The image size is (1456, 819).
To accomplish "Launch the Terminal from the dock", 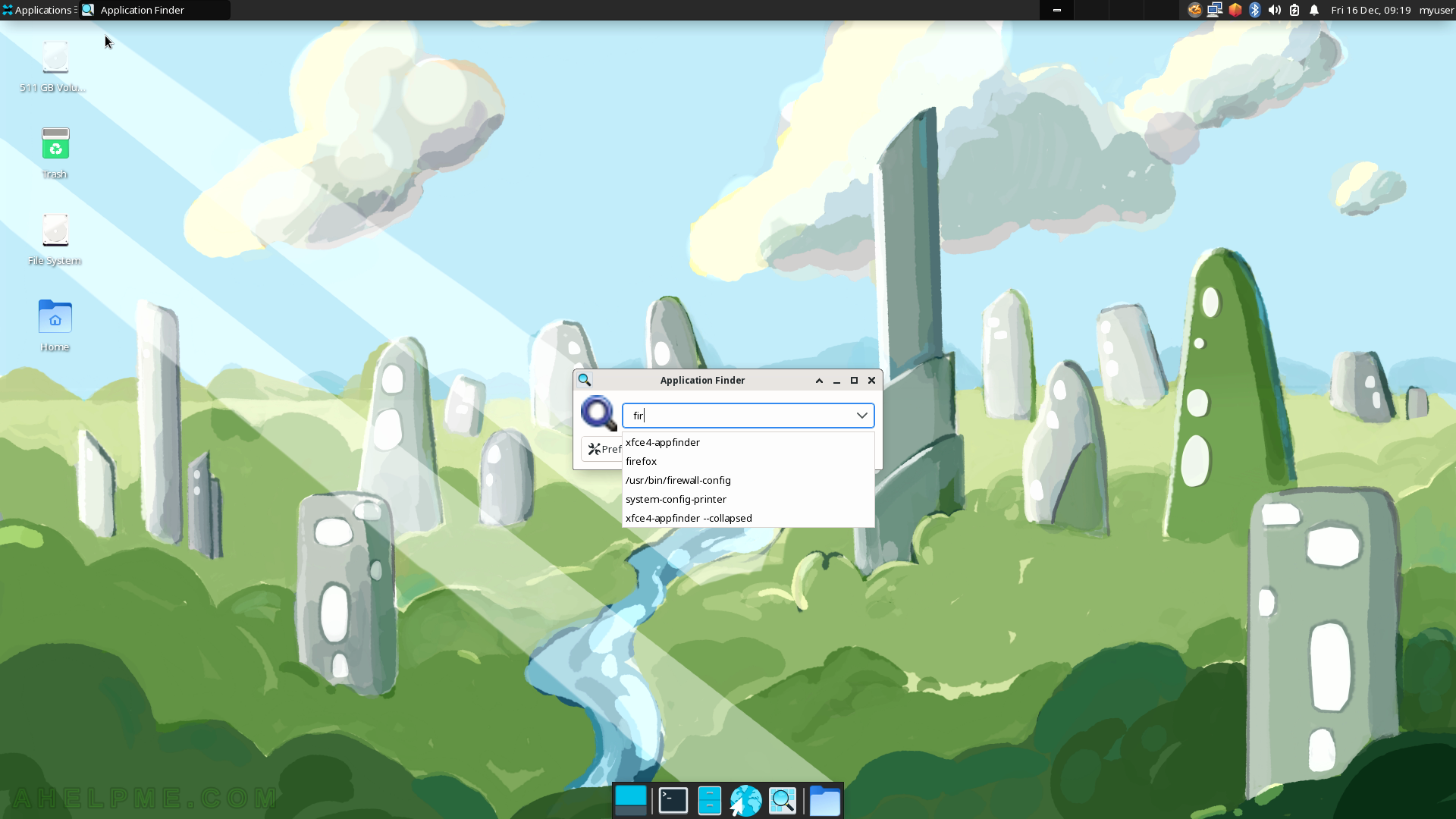I will tap(673, 801).
